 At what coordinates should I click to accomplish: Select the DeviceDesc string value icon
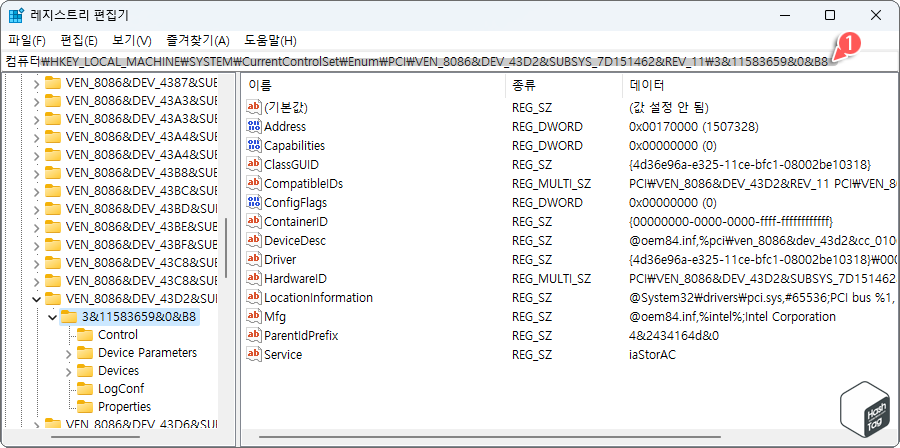point(254,240)
